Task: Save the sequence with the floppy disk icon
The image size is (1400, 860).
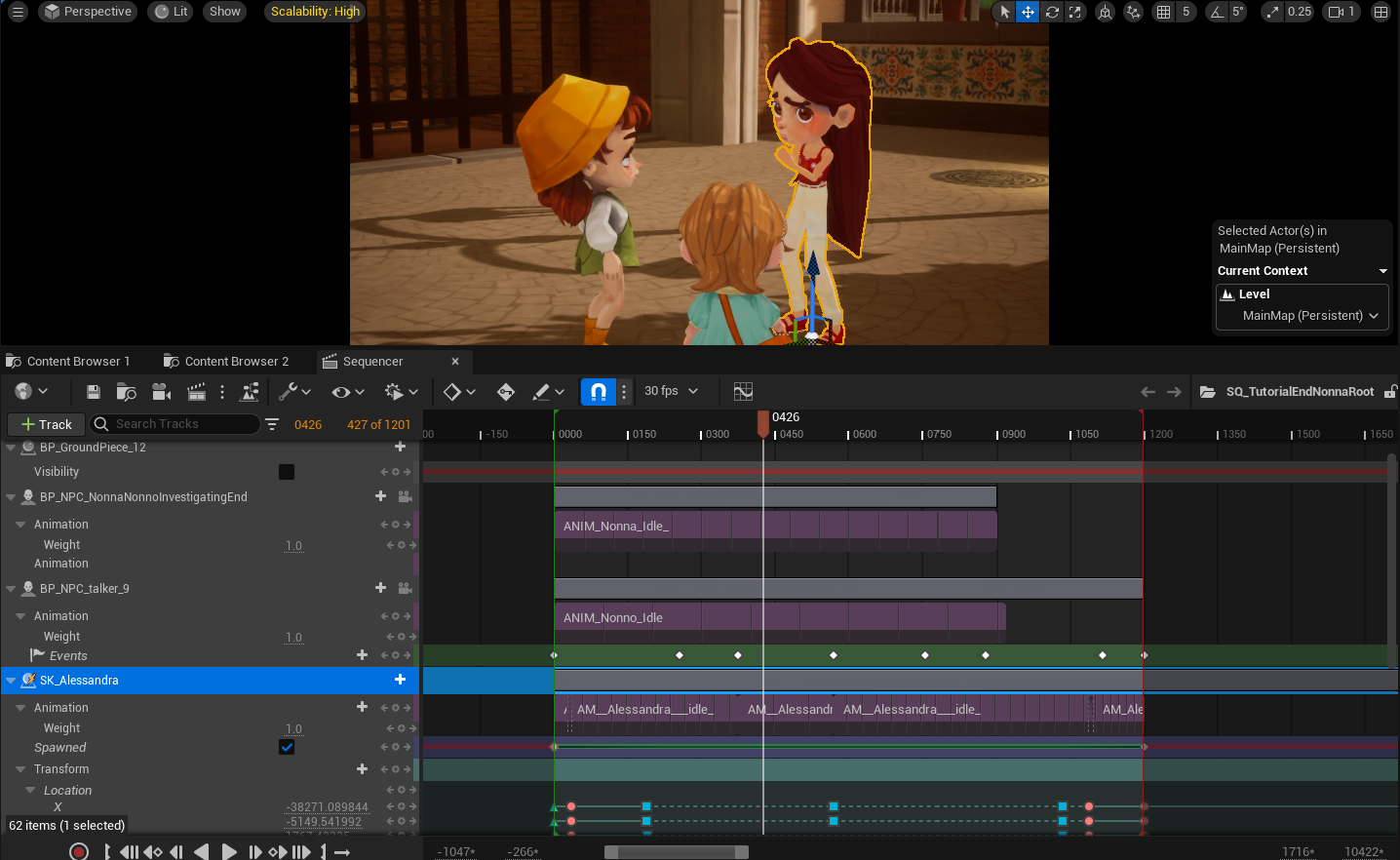Action: 94,392
